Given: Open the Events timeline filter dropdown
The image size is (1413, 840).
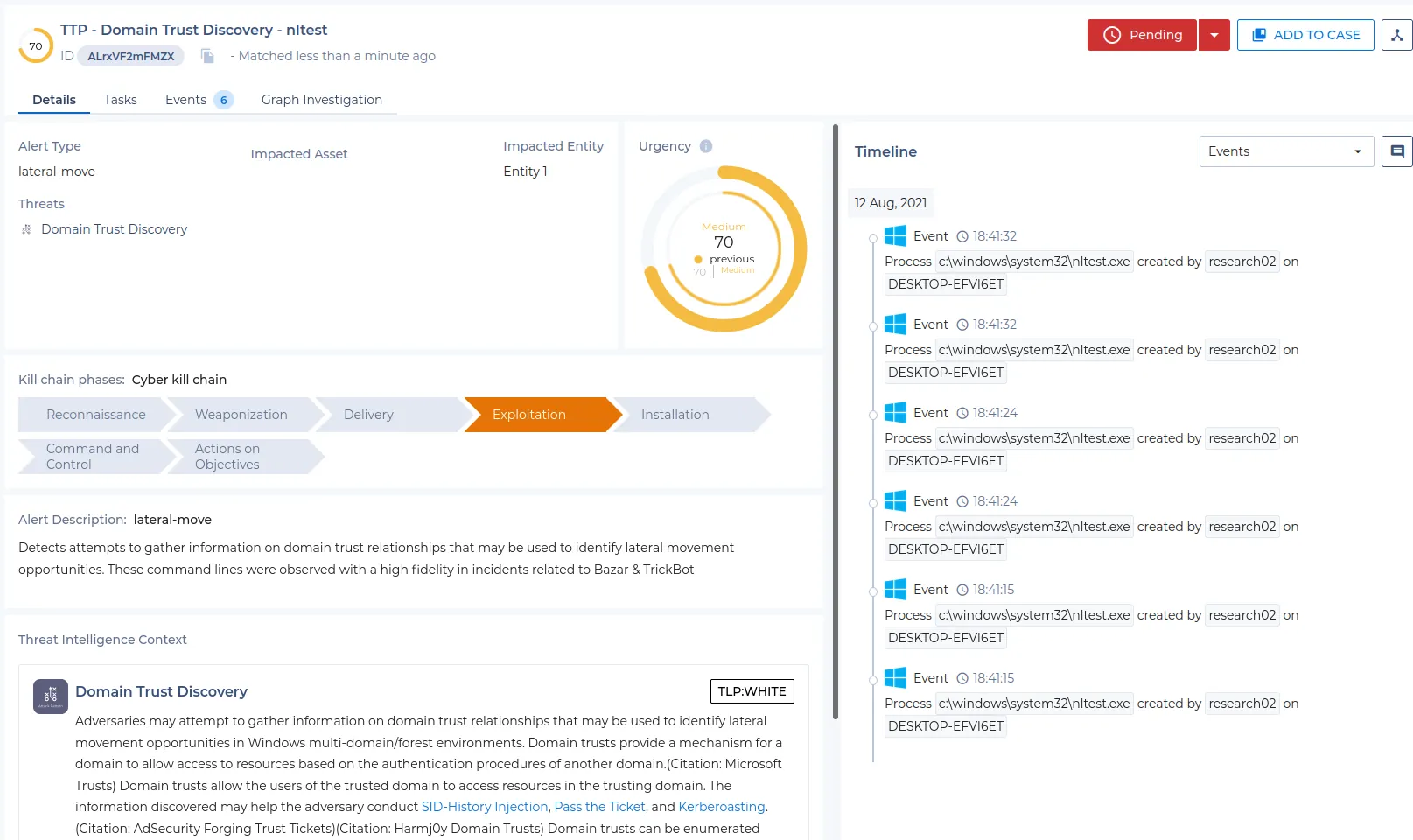Looking at the screenshot, I should coord(1286,151).
